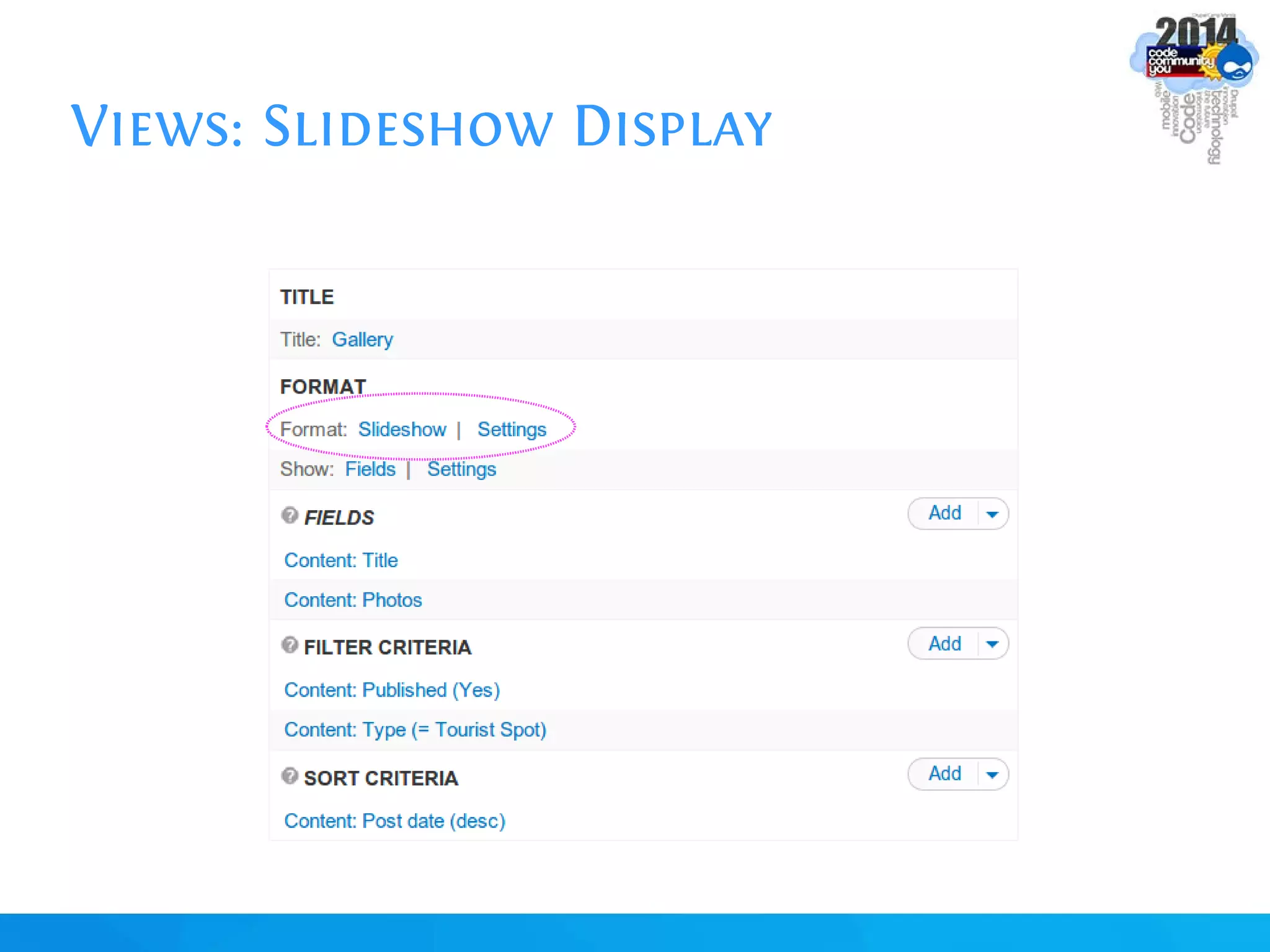
Task: Click the help icon beside SORT CRITERIA
Action: point(290,776)
